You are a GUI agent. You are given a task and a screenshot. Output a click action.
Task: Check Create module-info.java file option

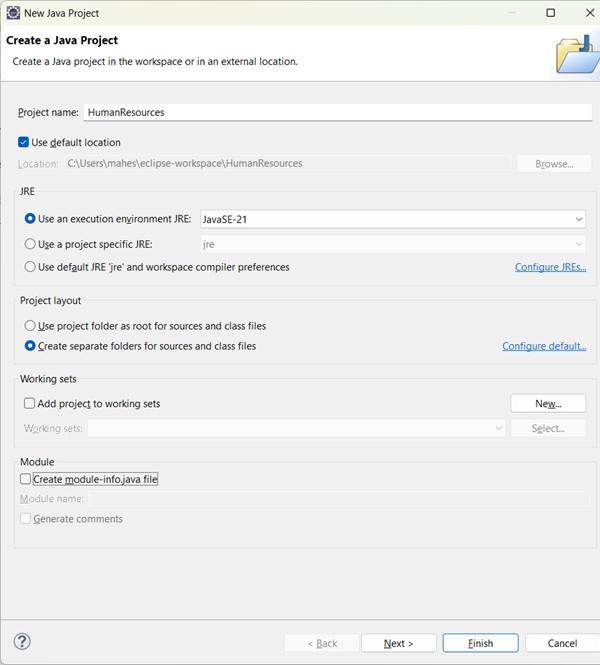[26, 479]
